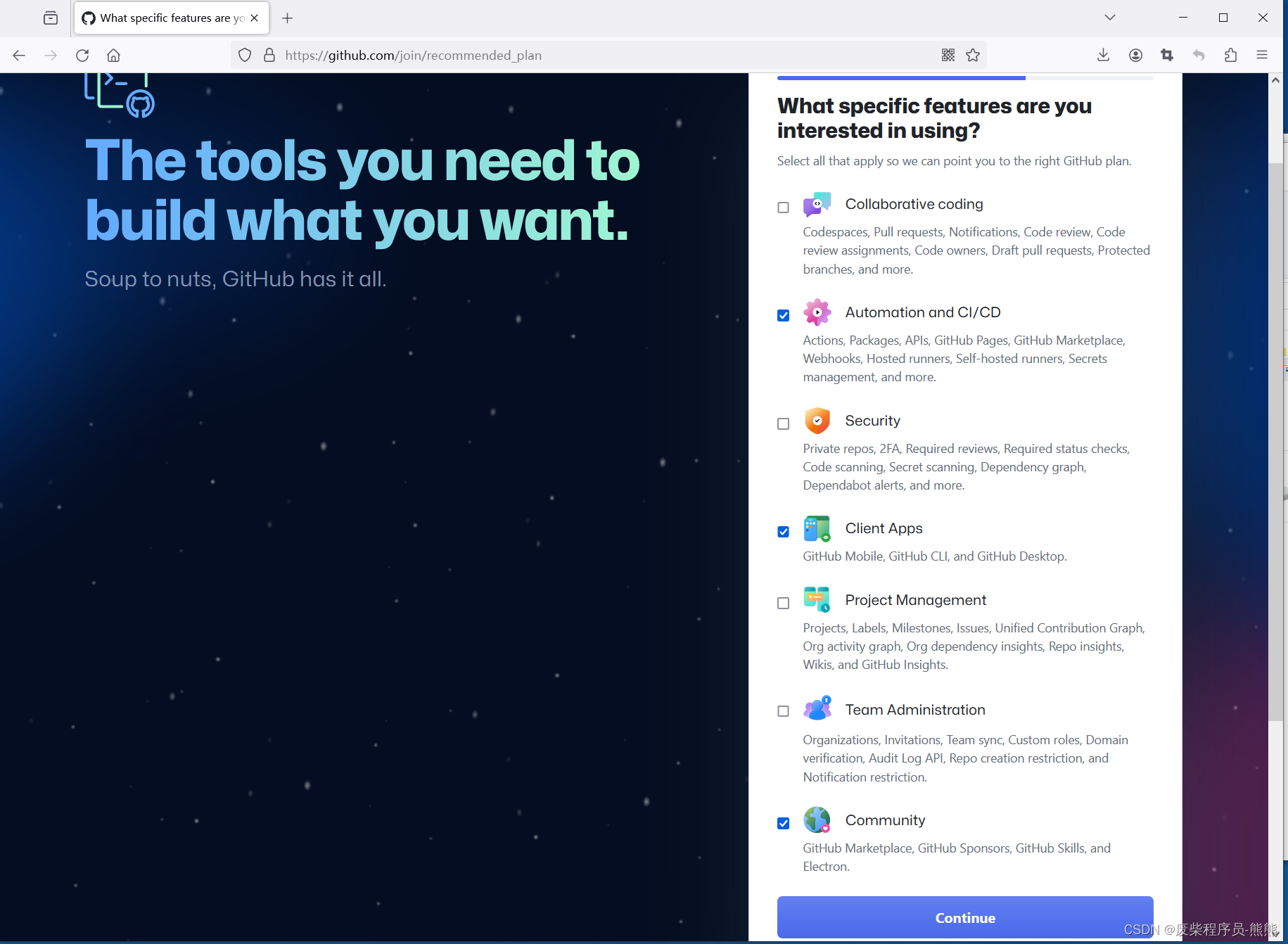Screen dimensions: 1288x944
Task: Click the 'Collaborative coding' label
Action: (914, 204)
